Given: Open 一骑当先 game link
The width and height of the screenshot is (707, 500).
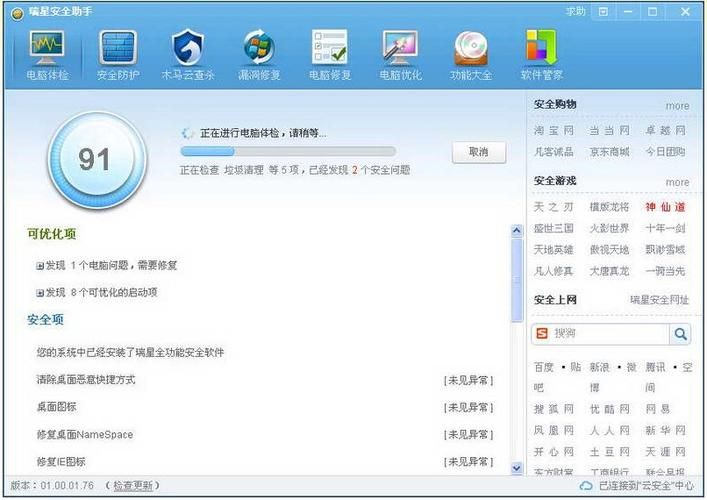Looking at the screenshot, I should click(665, 271).
